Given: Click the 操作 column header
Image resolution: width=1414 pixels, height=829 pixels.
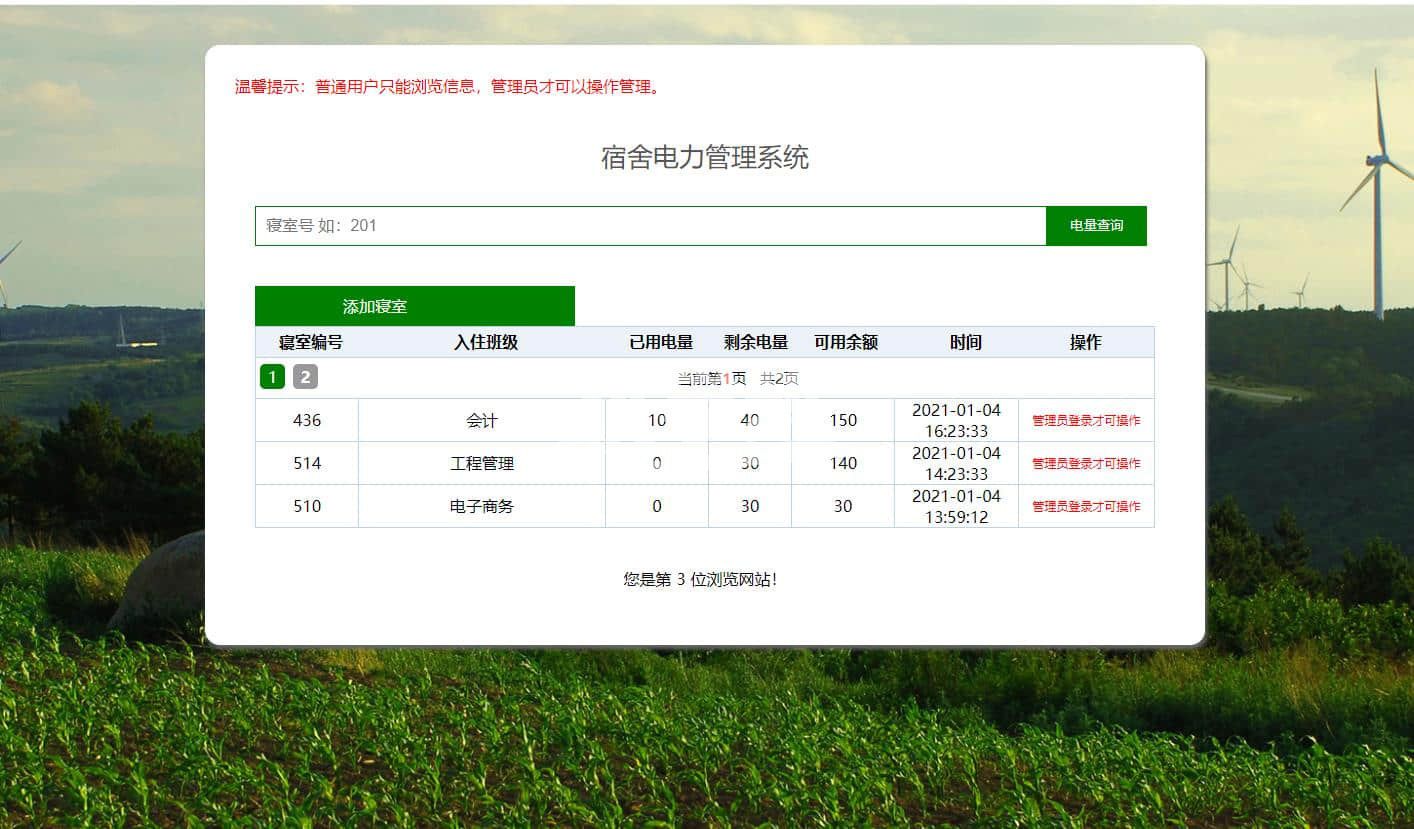Looking at the screenshot, I should (1085, 342).
